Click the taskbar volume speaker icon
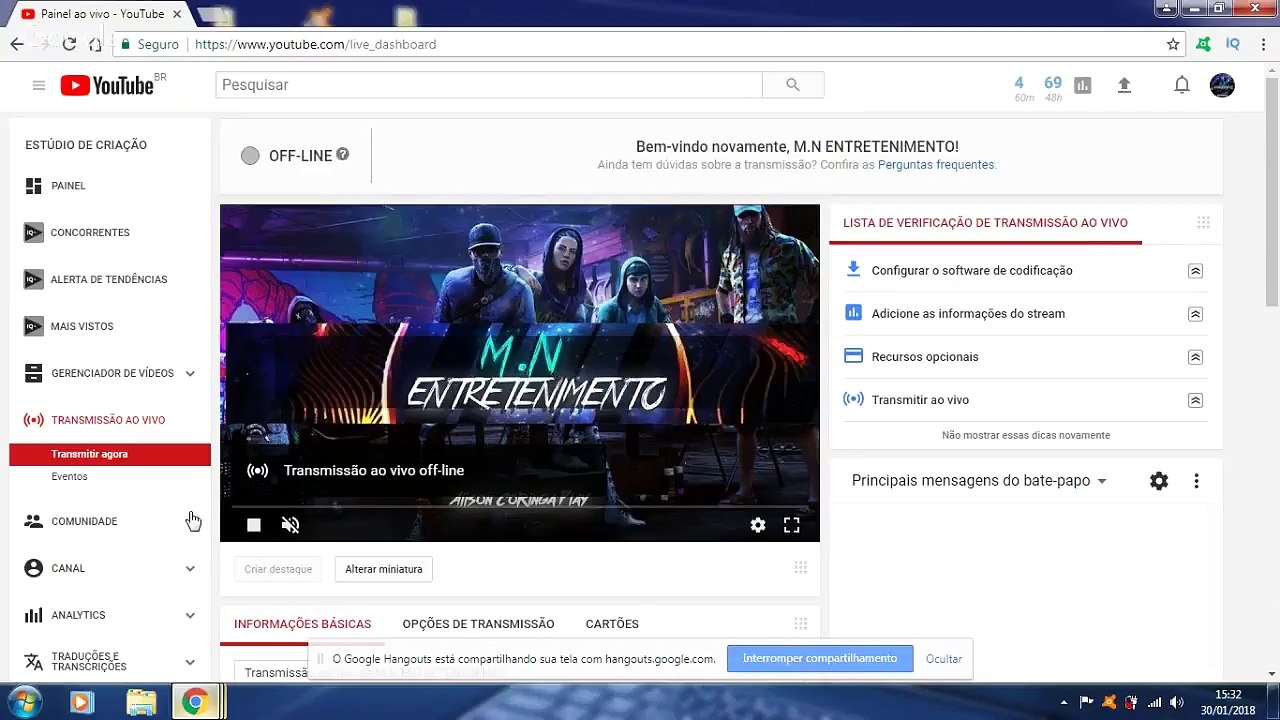Viewport: 1280px width, 720px height. coord(1177,702)
